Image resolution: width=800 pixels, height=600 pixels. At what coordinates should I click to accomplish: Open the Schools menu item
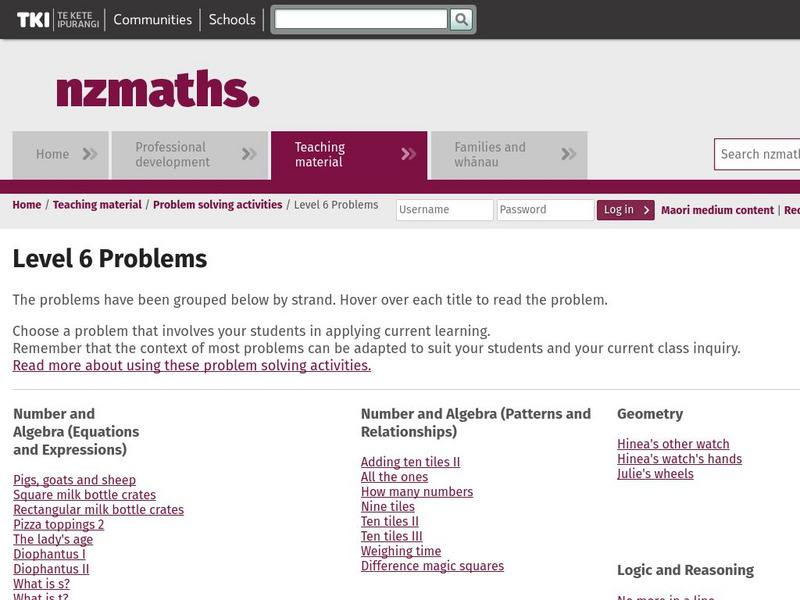click(232, 19)
